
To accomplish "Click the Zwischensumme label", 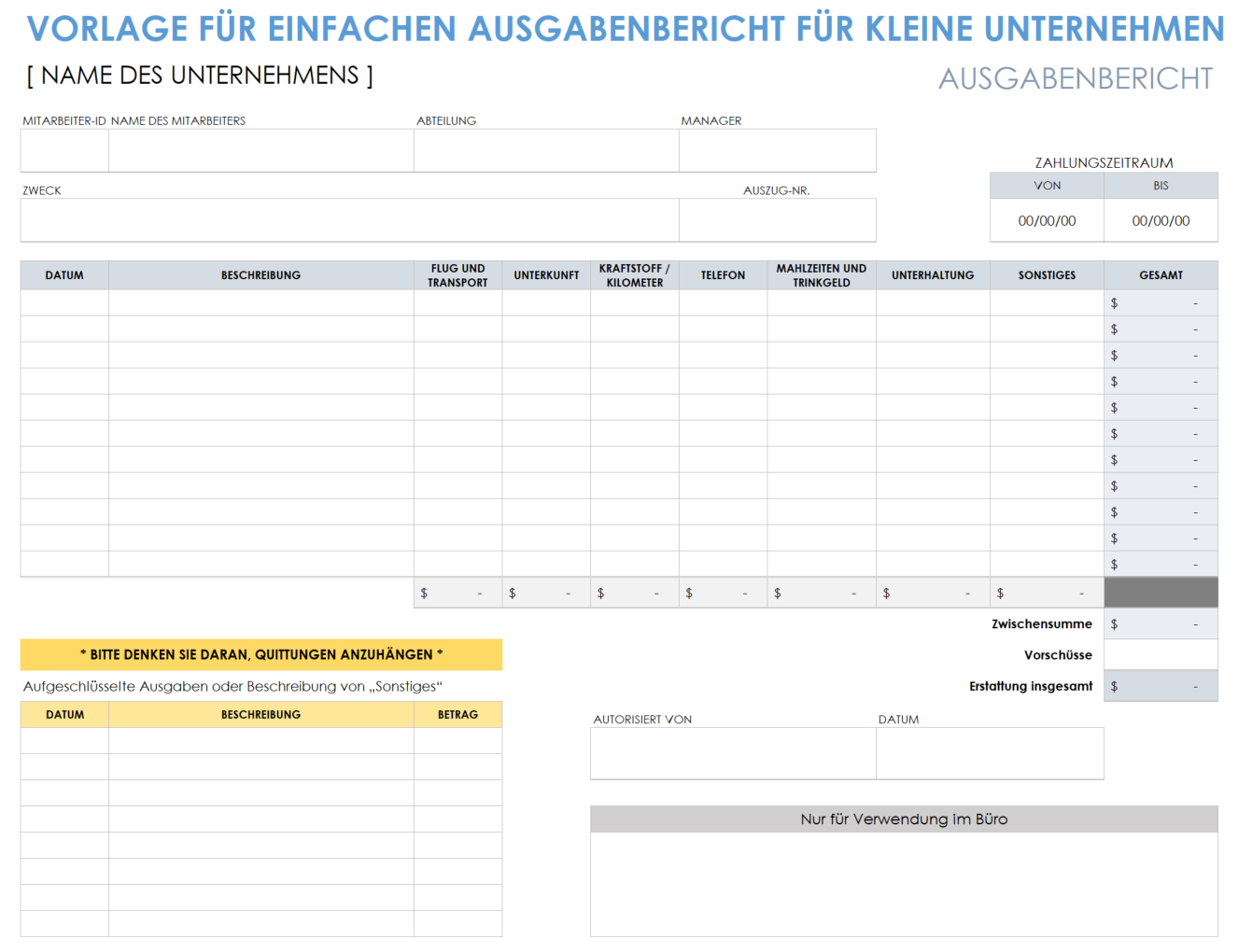I will pos(1042,623).
